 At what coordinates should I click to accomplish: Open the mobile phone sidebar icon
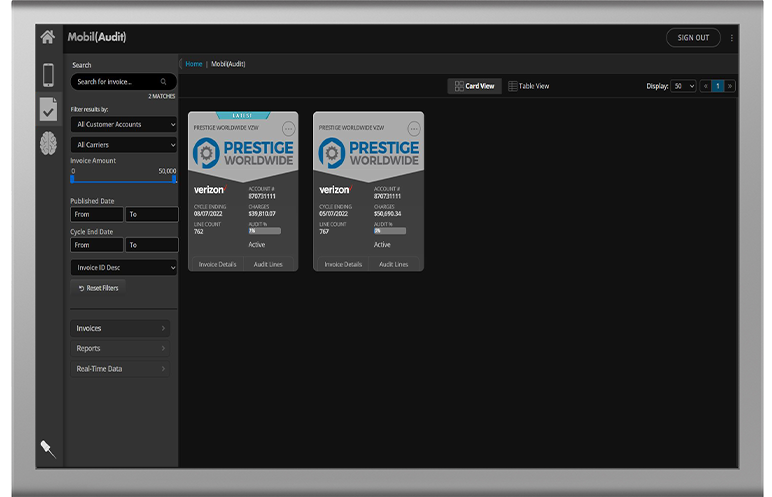click(48, 75)
